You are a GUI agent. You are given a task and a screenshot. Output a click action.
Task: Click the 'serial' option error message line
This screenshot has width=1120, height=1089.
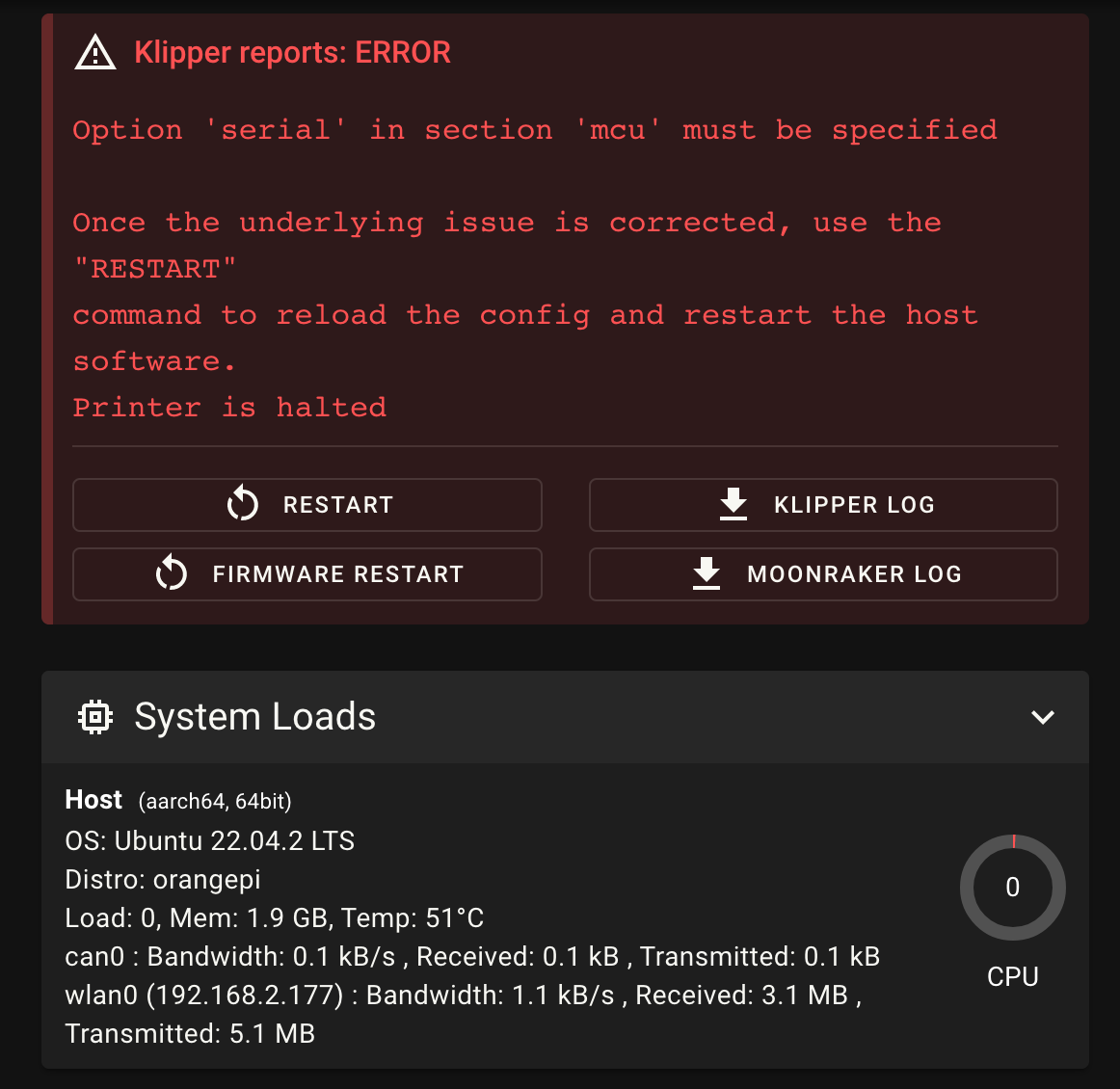pyautogui.click(x=535, y=130)
